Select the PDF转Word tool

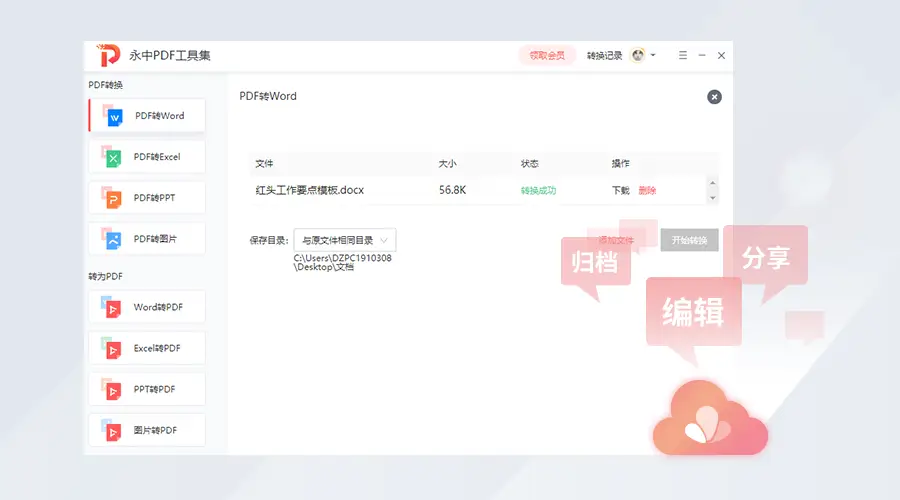[x=147, y=115]
